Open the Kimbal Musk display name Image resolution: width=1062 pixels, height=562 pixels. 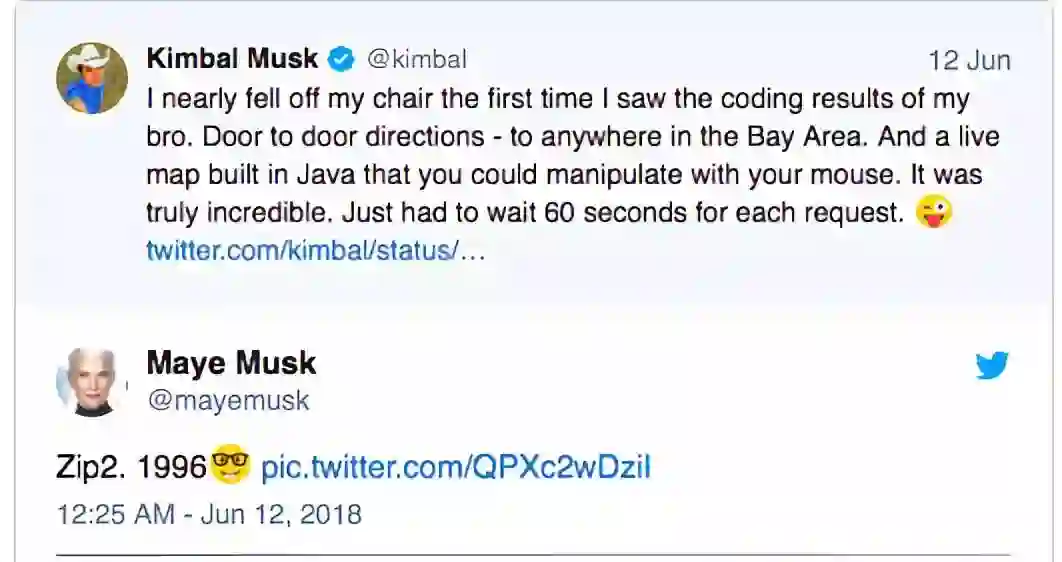click(x=232, y=59)
